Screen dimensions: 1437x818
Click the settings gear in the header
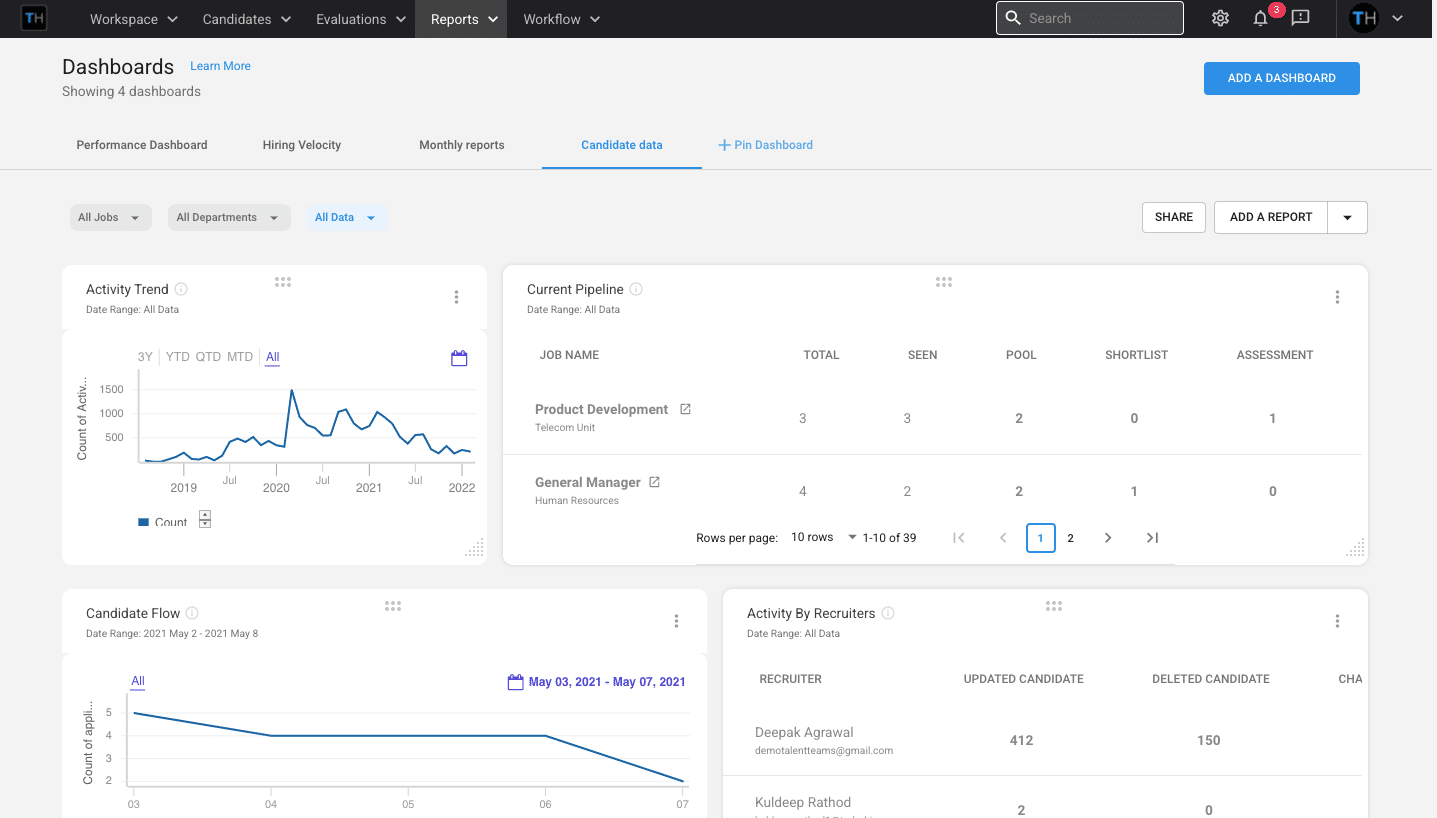[x=1219, y=18]
